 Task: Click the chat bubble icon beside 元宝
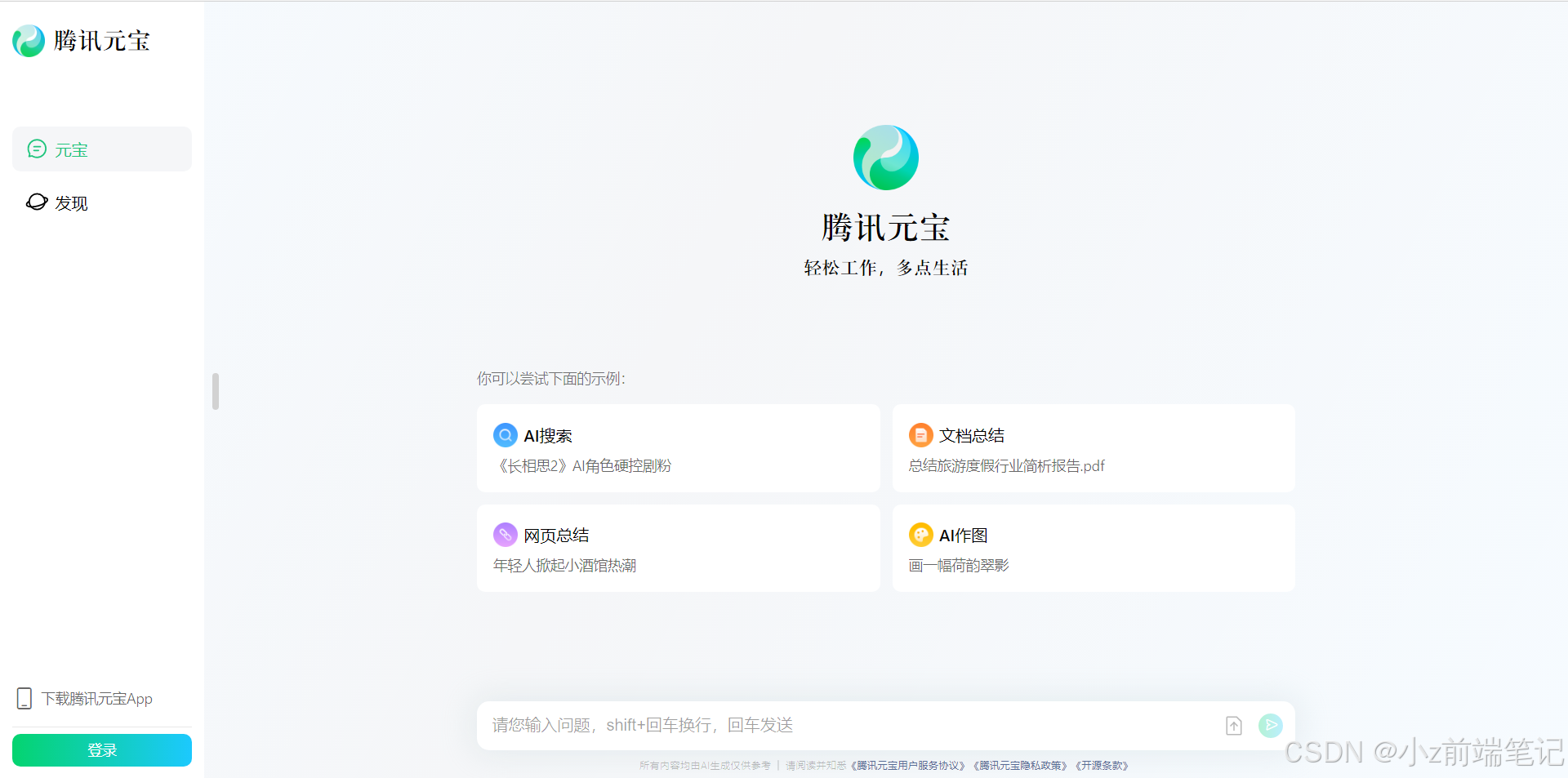[37, 149]
